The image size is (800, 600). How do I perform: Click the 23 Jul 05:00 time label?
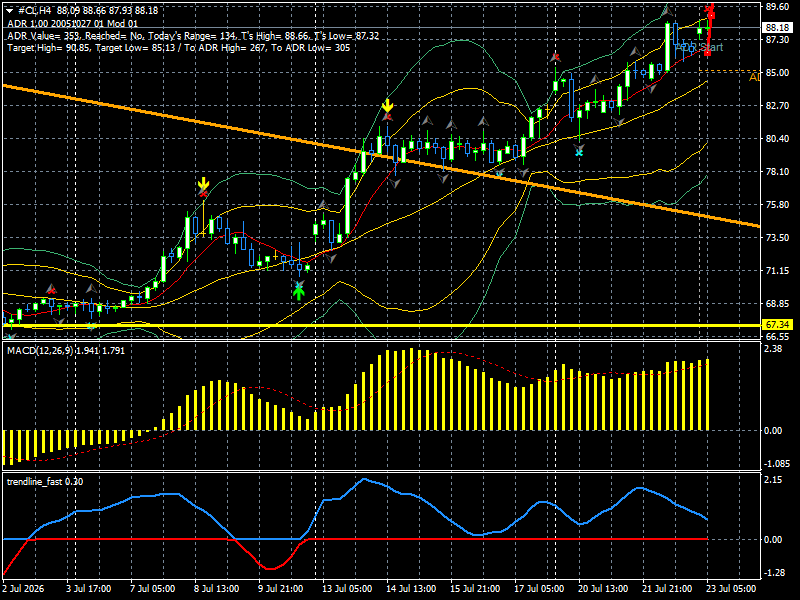click(731, 588)
